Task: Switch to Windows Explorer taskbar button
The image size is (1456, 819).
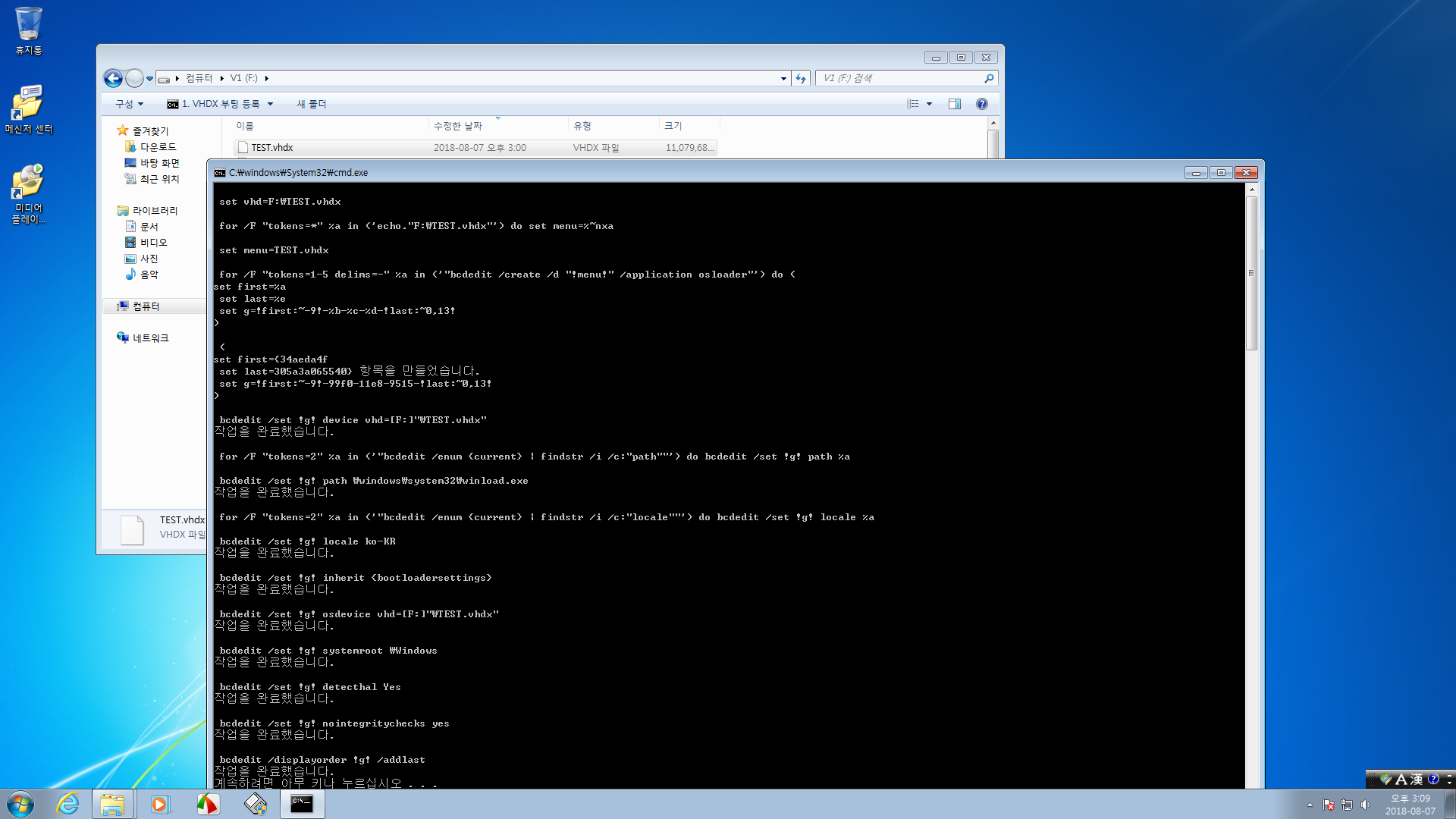Action: click(x=112, y=804)
